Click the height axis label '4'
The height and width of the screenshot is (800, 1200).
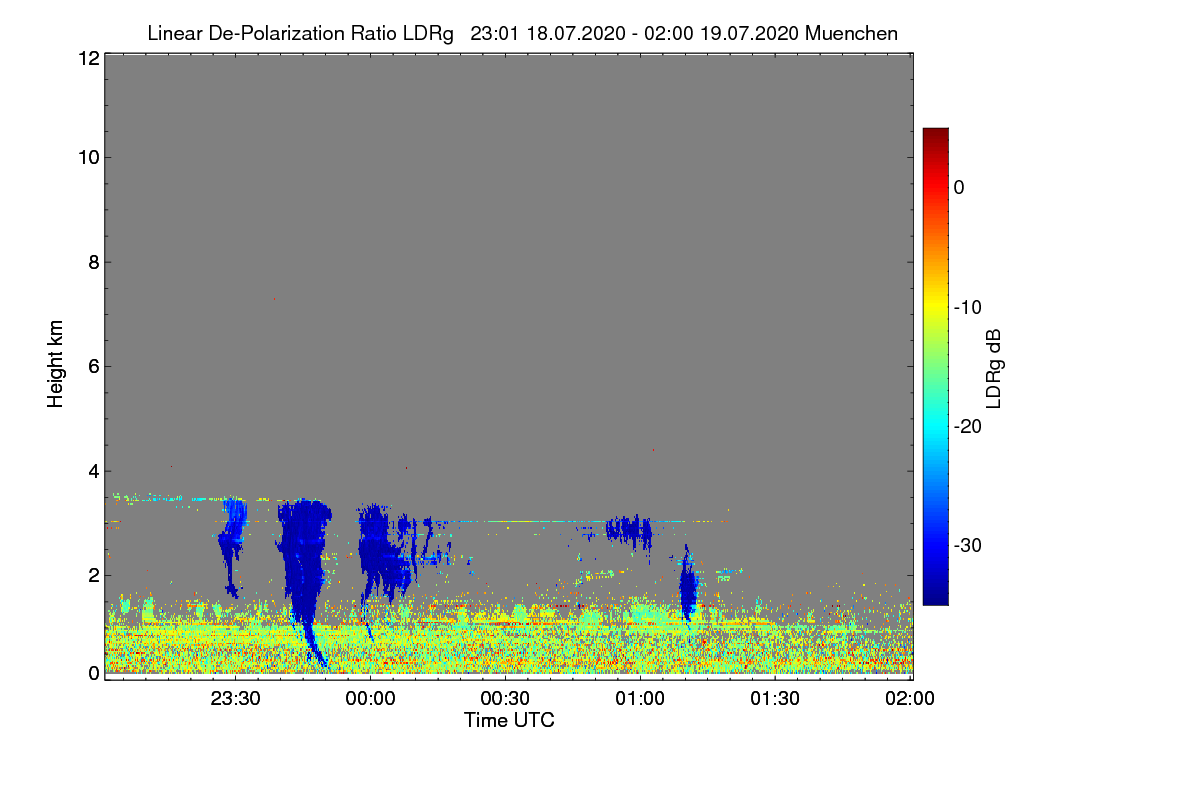point(92,470)
